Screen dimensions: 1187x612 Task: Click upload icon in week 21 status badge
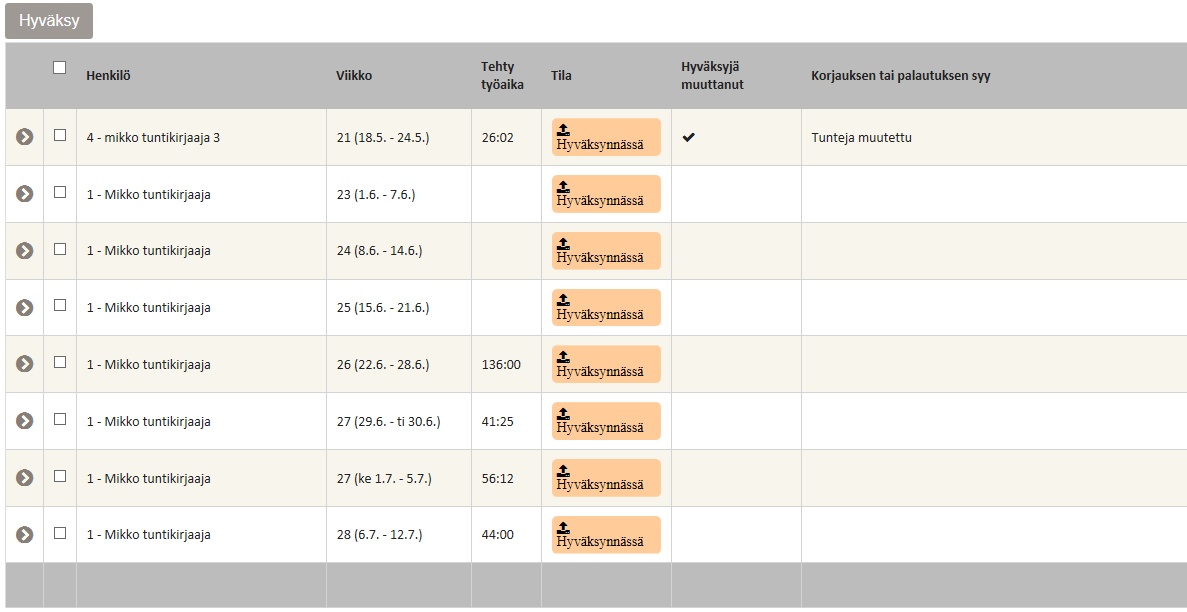click(563, 129)
